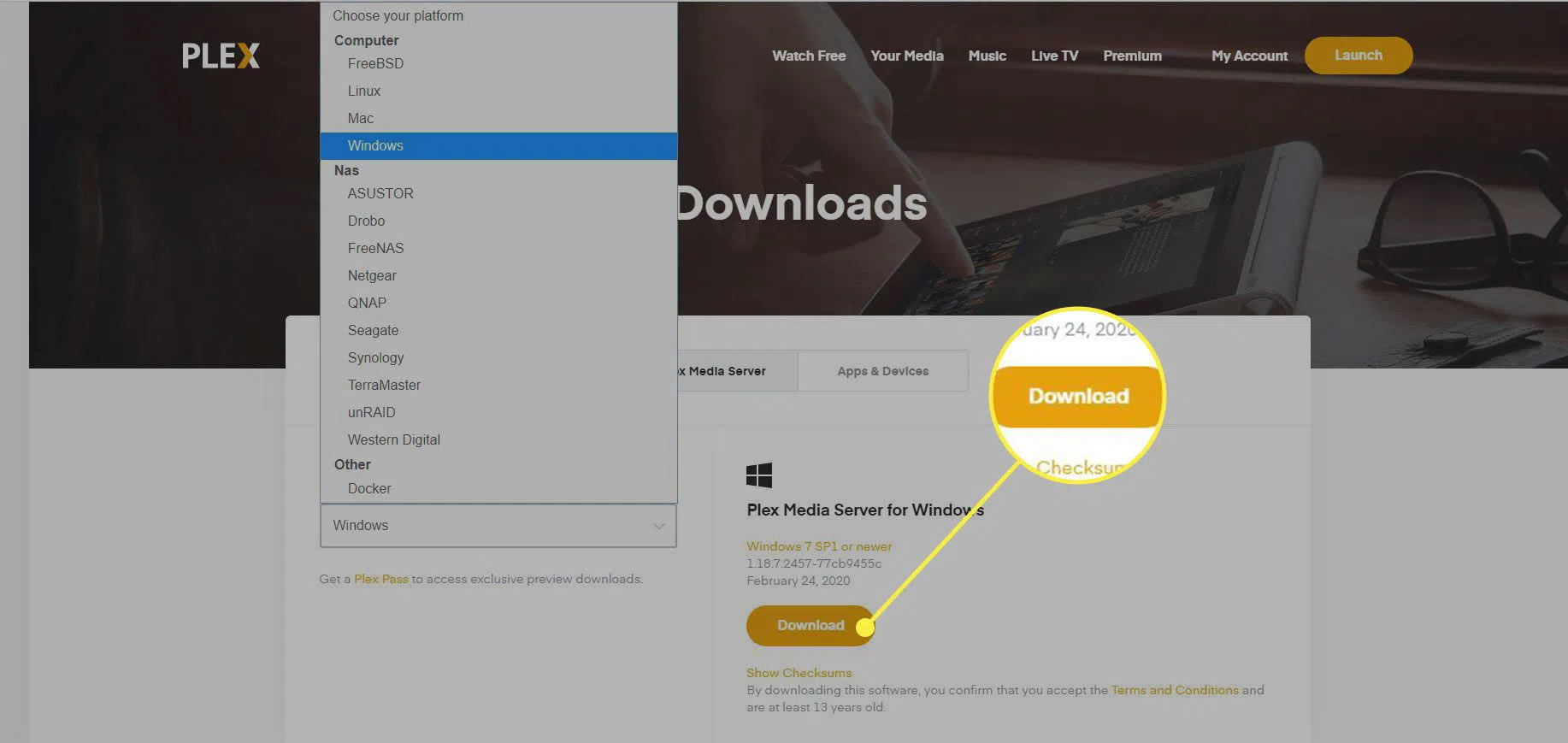Image resolution: width=1568 pixels, height=743 pixels.
Task: Select Drobo from the list
Action: point(498,221)
